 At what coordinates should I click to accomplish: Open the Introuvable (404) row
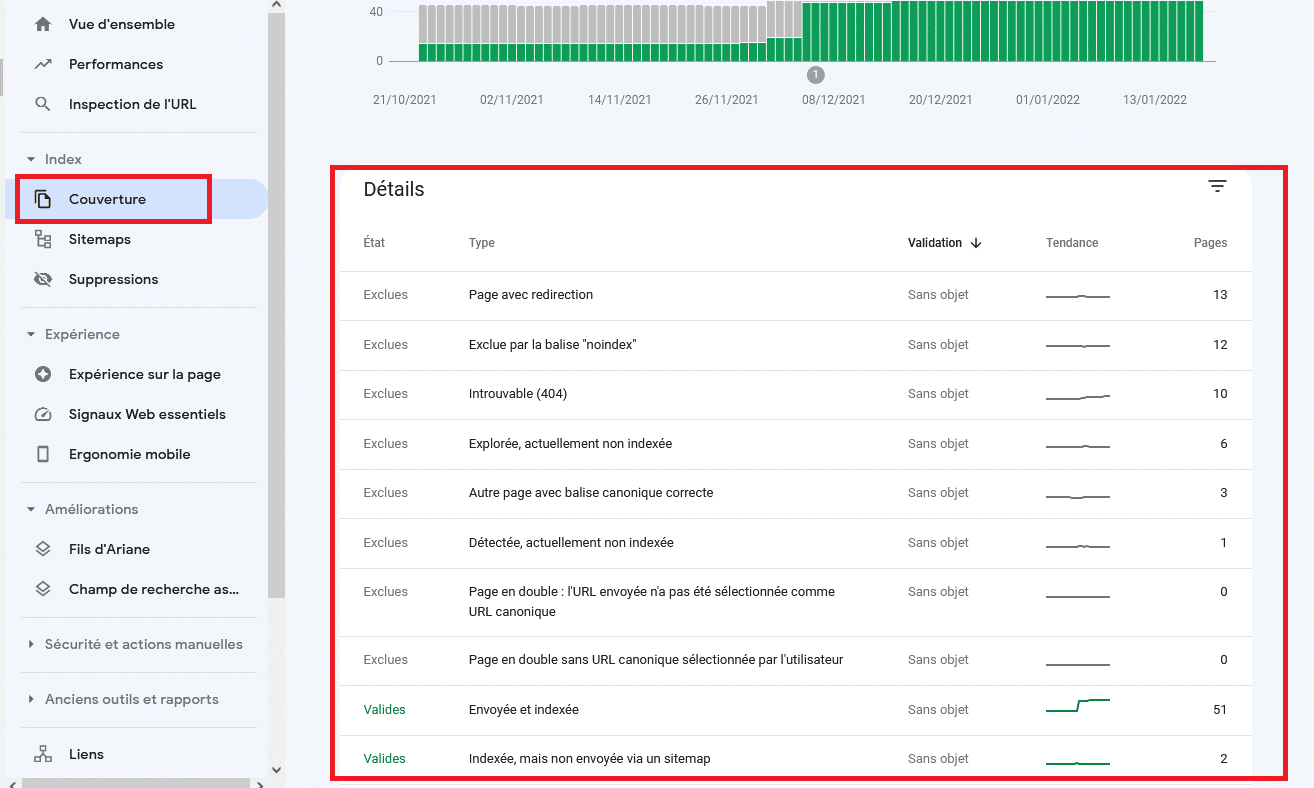click(517, 394)
